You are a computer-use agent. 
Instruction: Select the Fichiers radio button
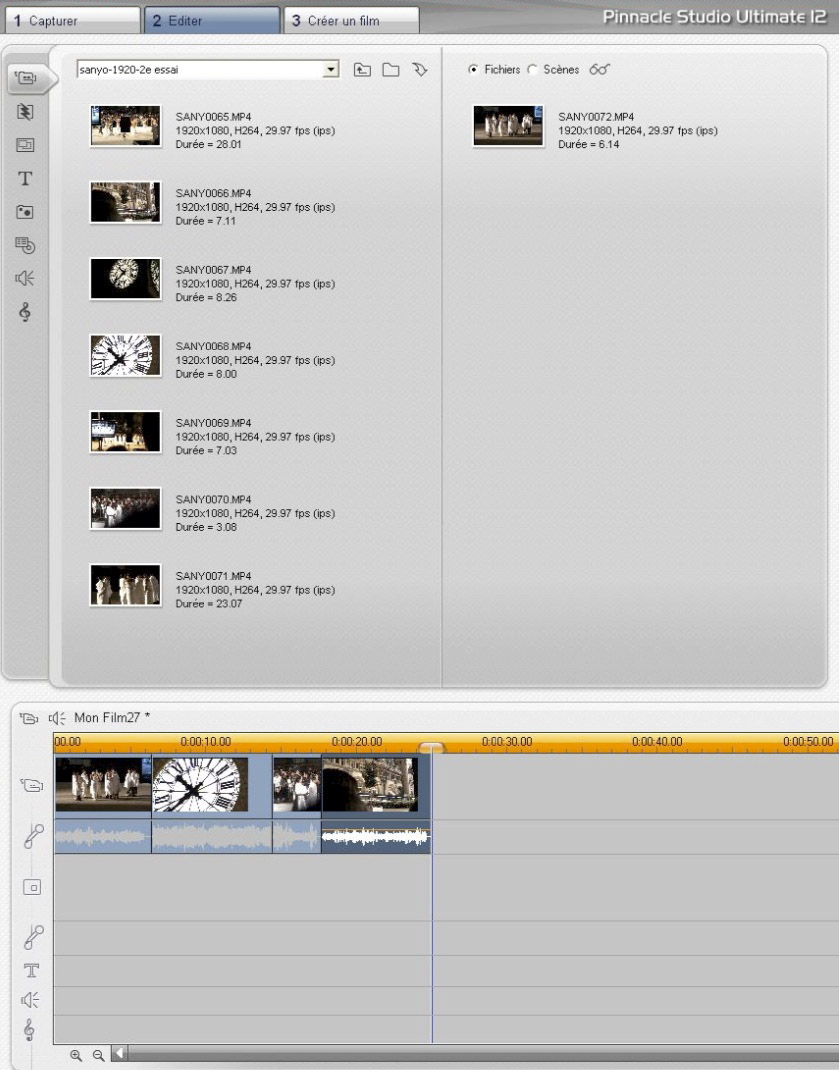(474, 70)
